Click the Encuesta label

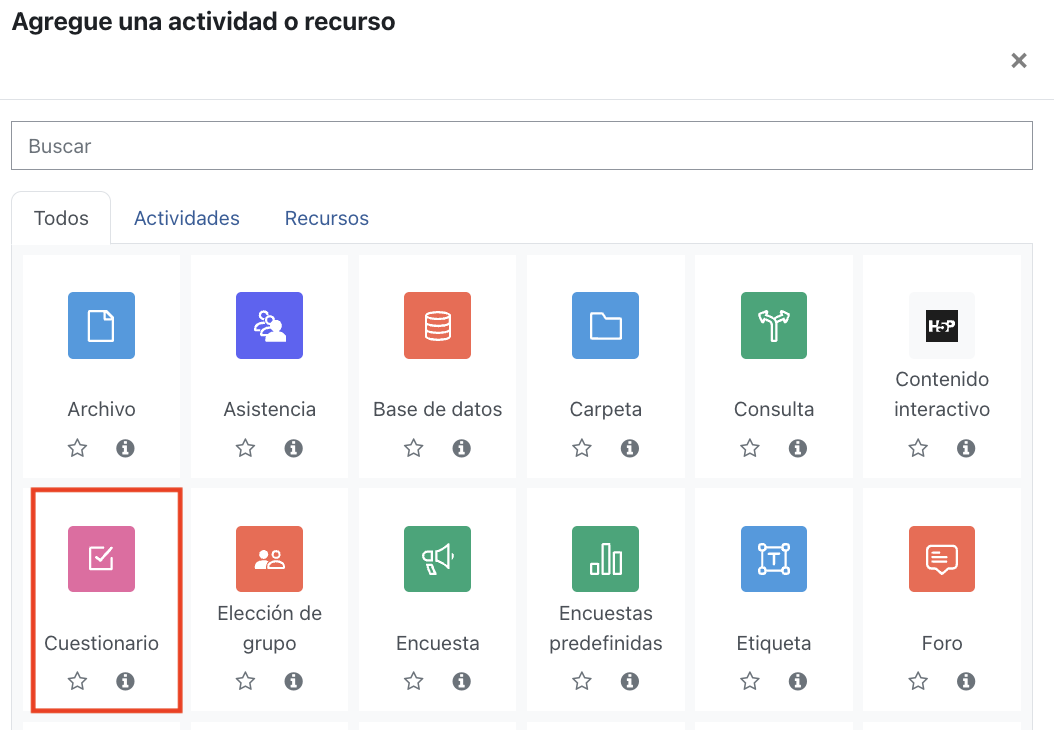[438, 643]
